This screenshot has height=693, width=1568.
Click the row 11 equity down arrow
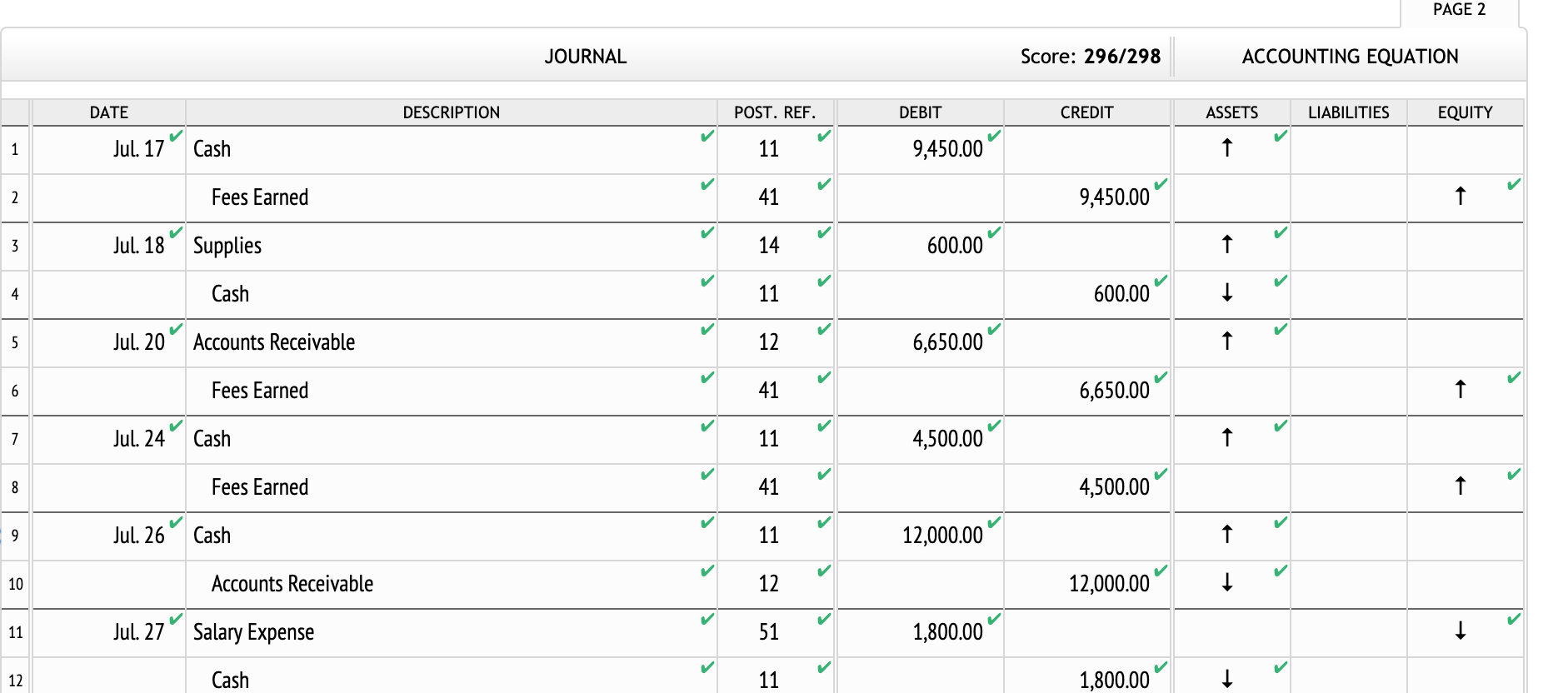click(x=1460, y=631)
